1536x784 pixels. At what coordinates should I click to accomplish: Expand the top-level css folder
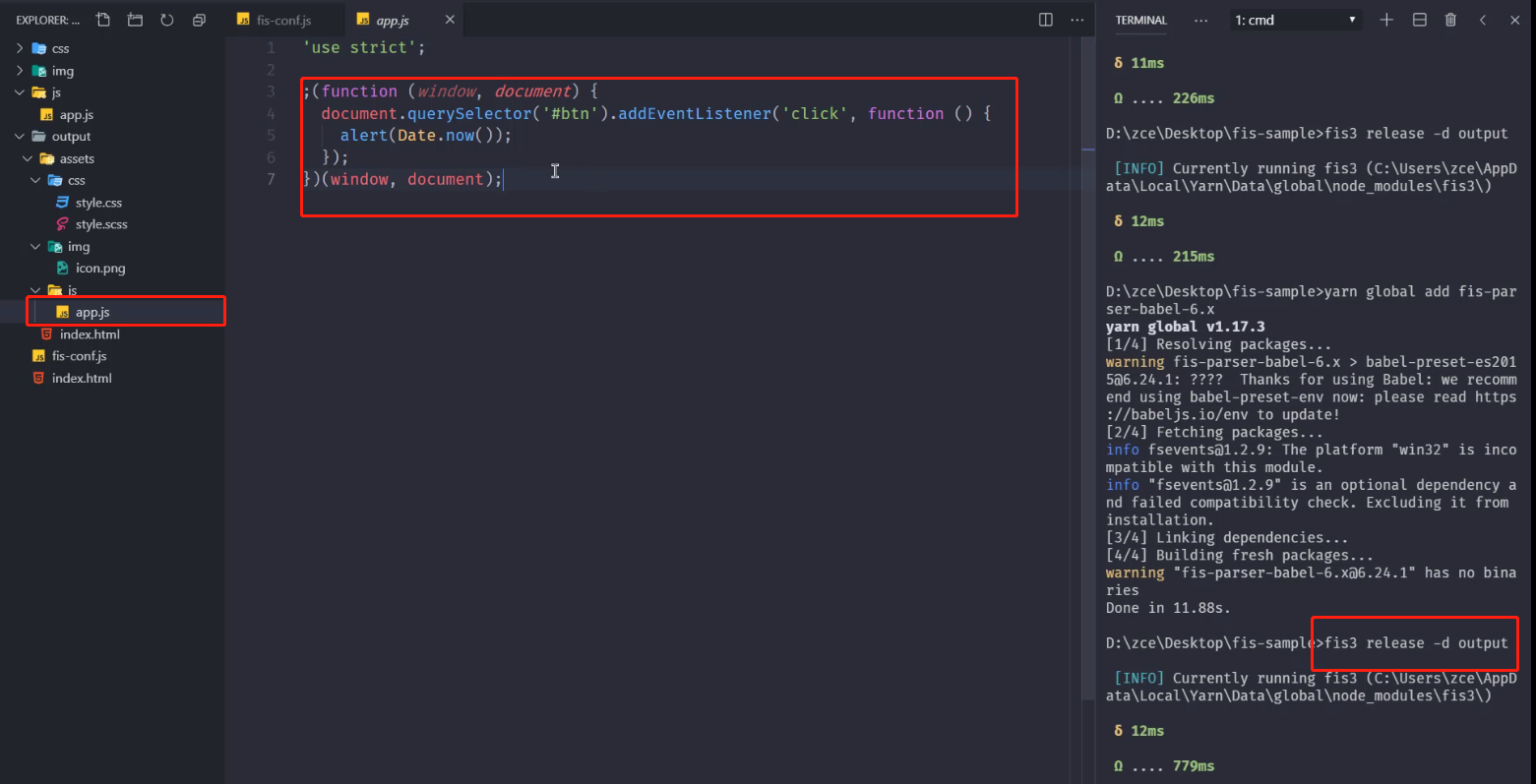(x=20, y=48)
